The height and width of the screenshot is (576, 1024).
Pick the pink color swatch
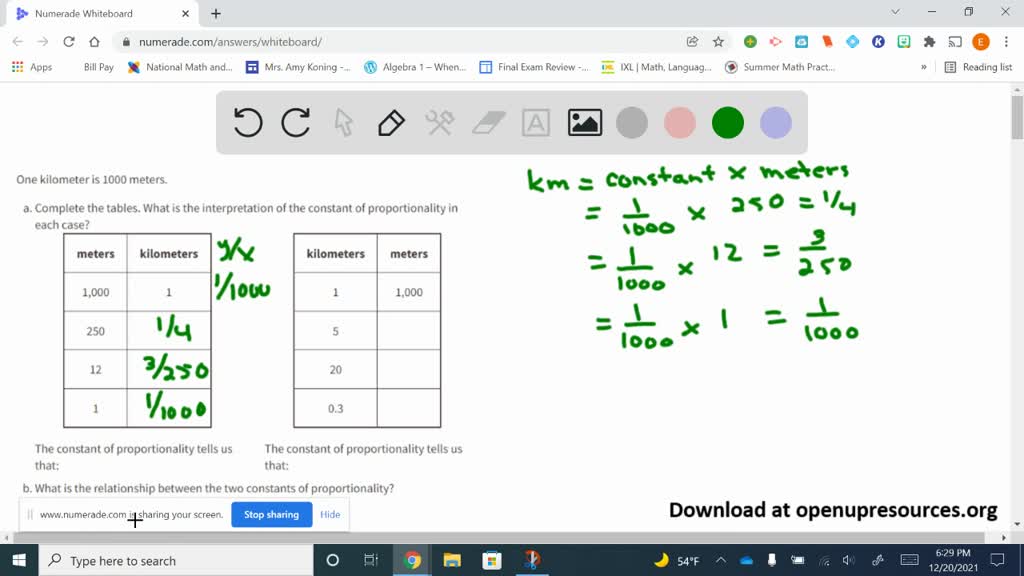point(680,123)
